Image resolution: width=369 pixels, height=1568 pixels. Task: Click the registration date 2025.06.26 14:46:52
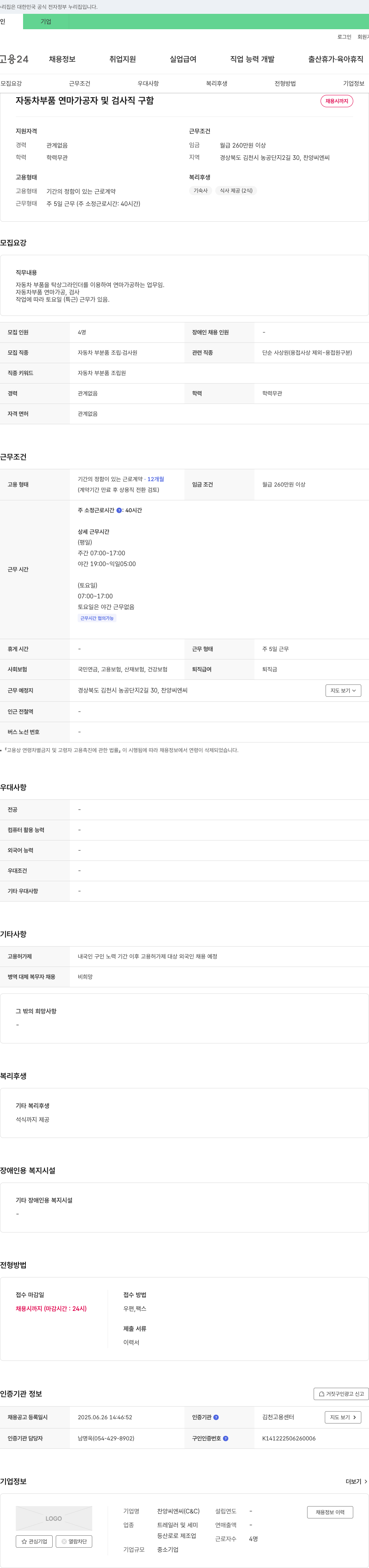point(105,1417)
